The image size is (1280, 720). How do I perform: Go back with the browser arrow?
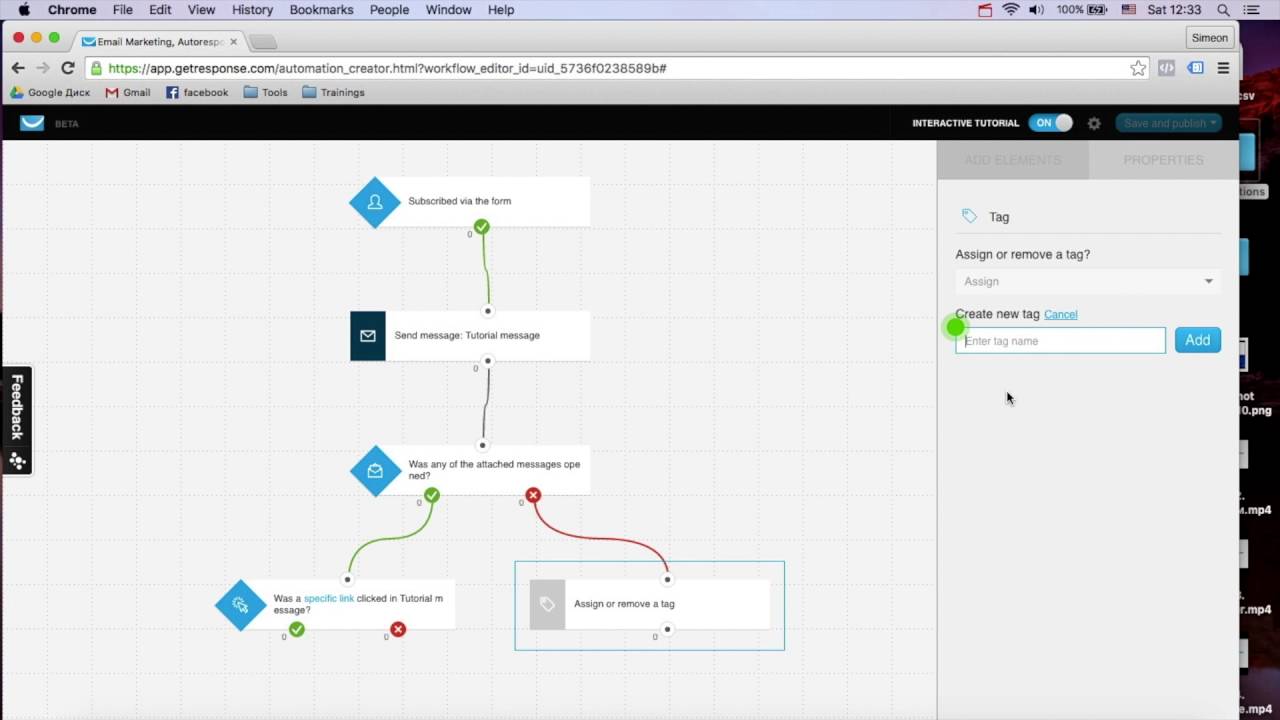(x=18, y=68)
